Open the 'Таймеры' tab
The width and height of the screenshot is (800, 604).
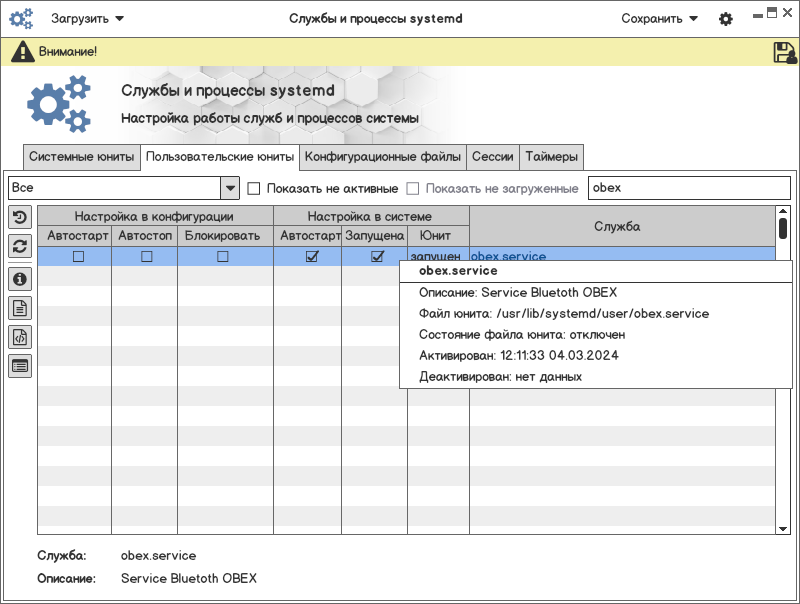pyautogui.click(x=551, y=157)
